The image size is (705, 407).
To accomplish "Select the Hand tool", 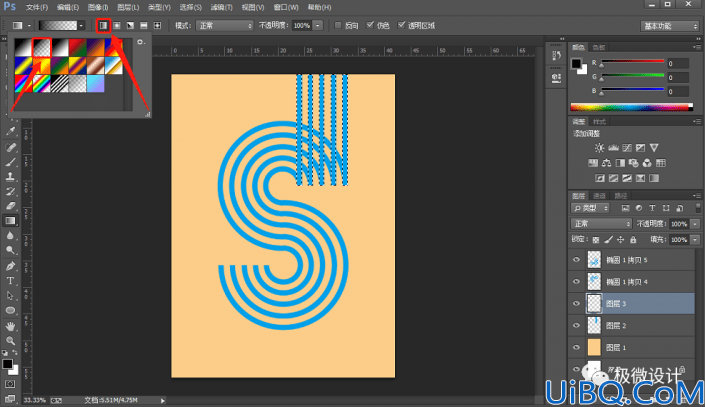I will tap(10, 326).
